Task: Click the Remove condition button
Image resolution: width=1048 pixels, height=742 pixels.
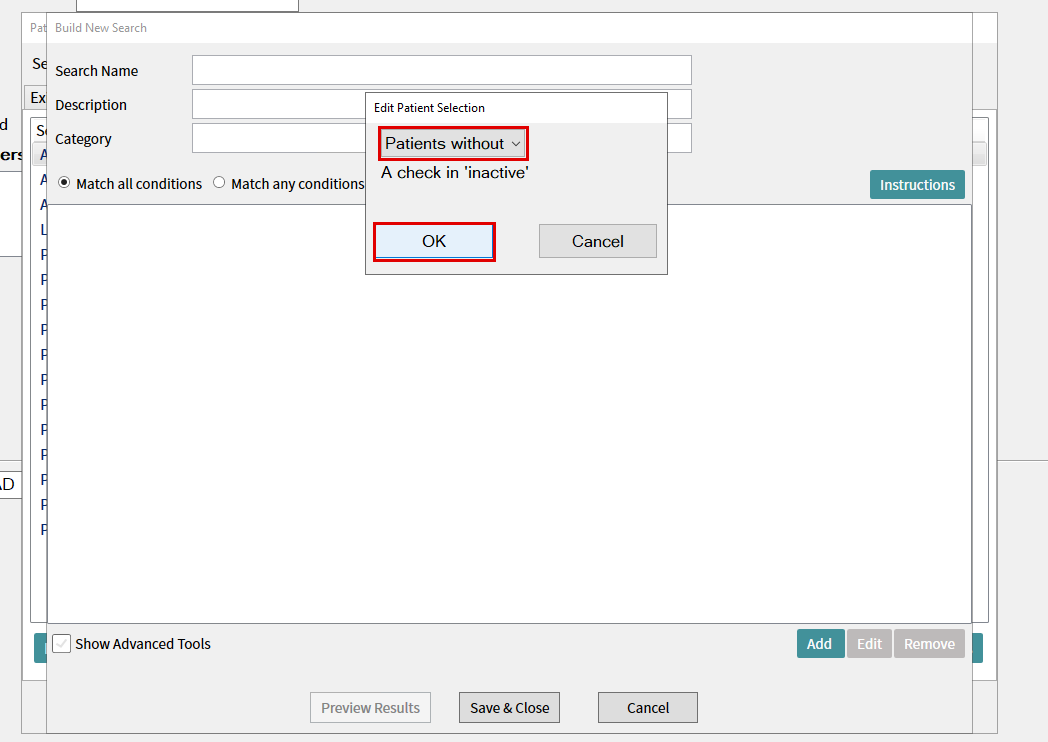Action: 930,644
